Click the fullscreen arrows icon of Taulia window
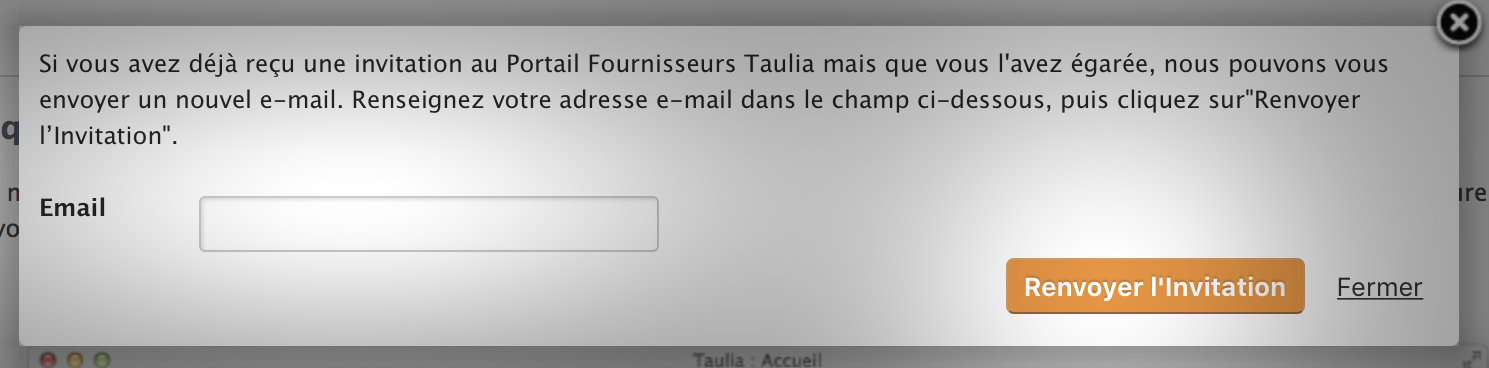The height and width of the screenshot is (368, 1489). pyautogui.click(x=1471, y=358)
